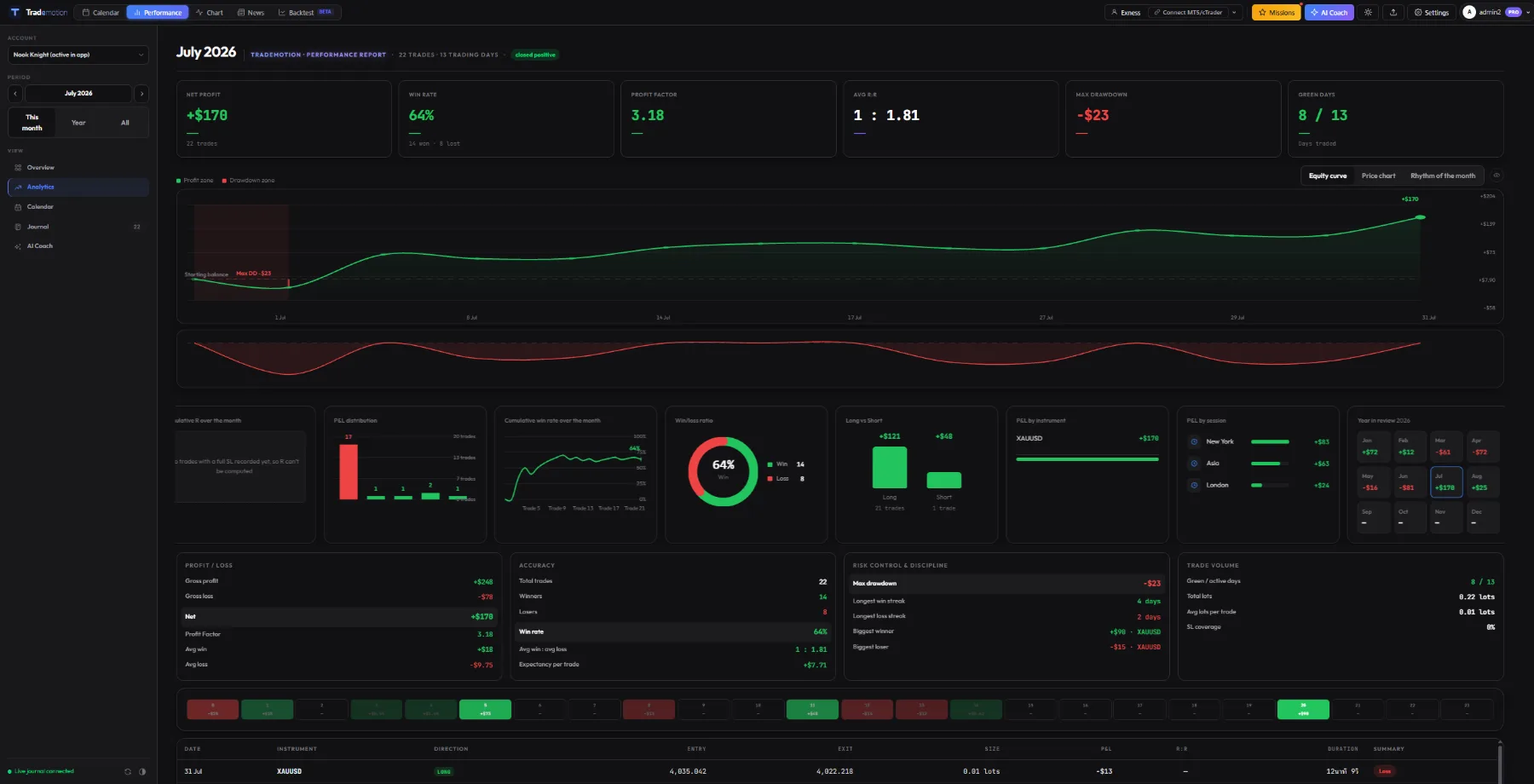Viewport: 1534px width, 784px height.
Task: Open the Backtest beta tab
Action: coord(306,12)
